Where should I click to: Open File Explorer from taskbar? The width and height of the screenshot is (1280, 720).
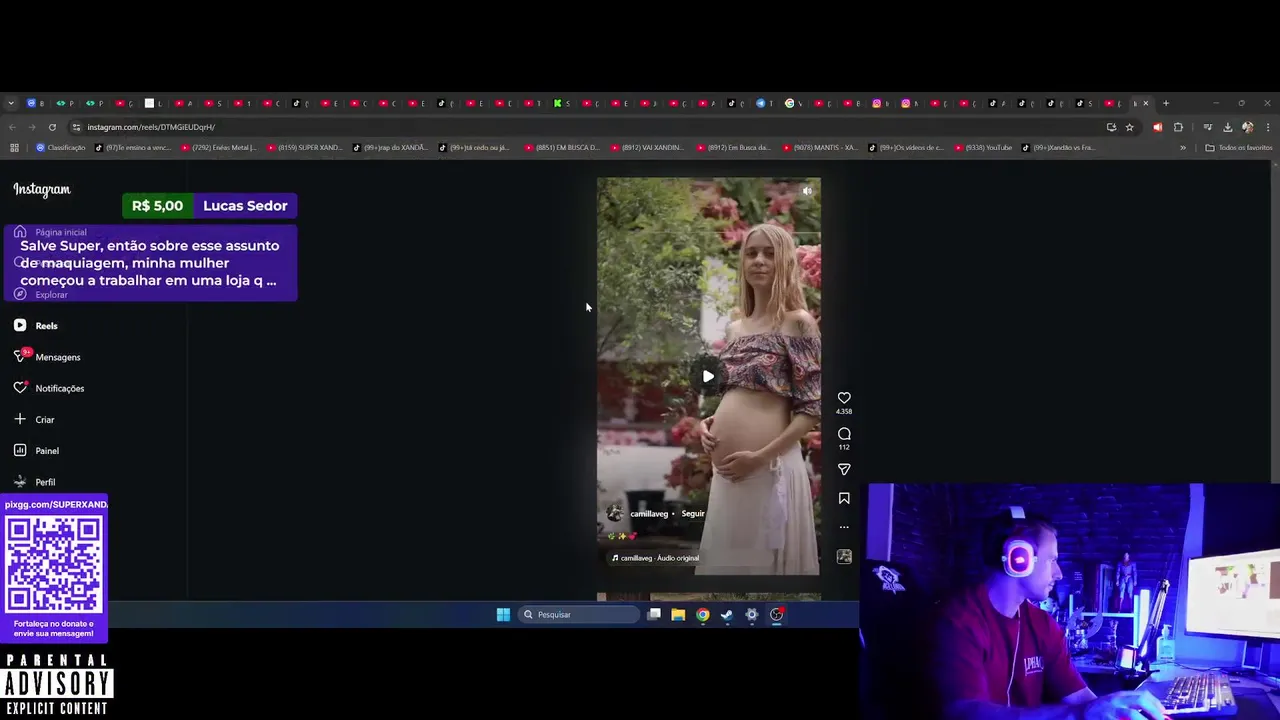(678, 615)
